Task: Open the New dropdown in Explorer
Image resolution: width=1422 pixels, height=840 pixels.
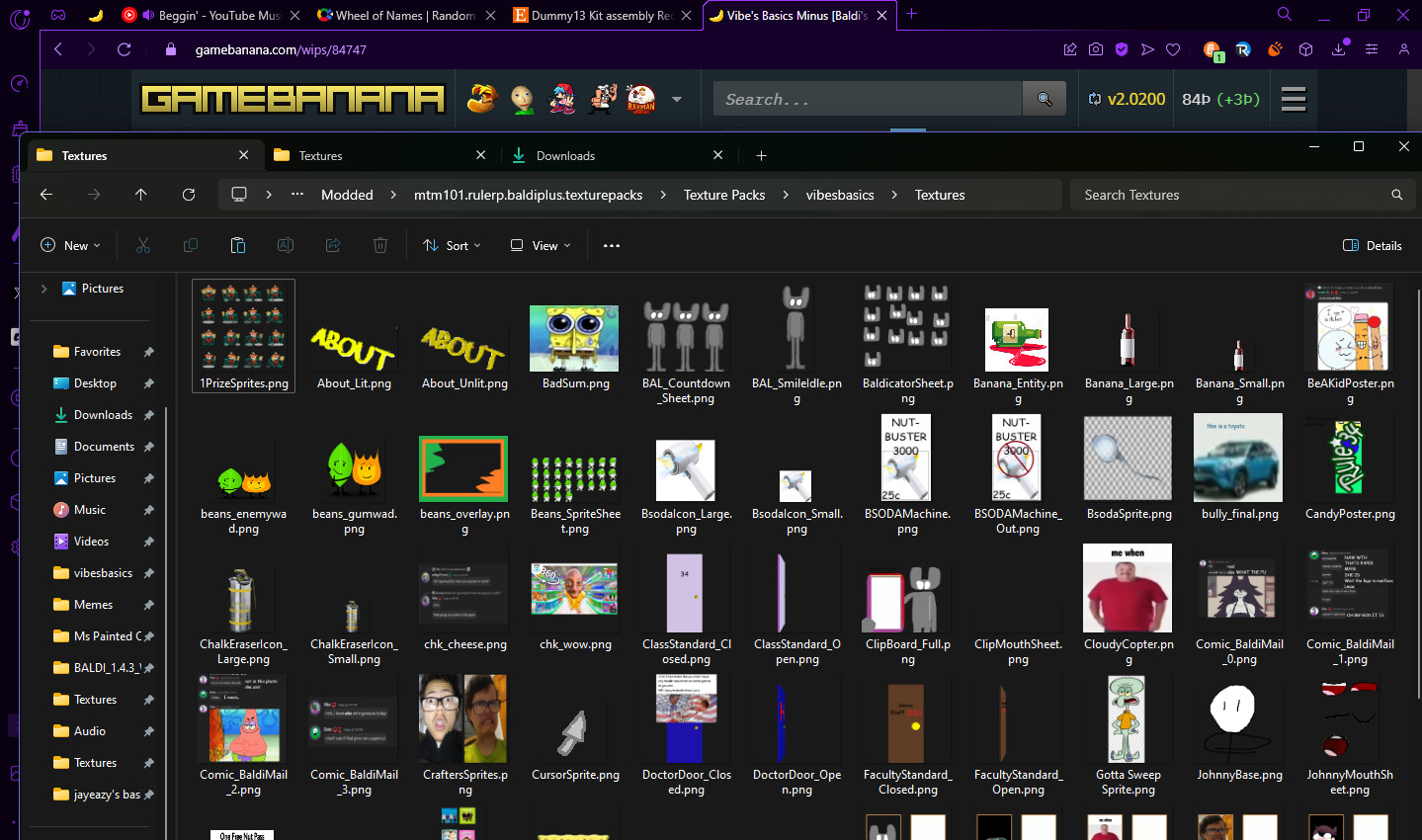Action: point(69,245)
